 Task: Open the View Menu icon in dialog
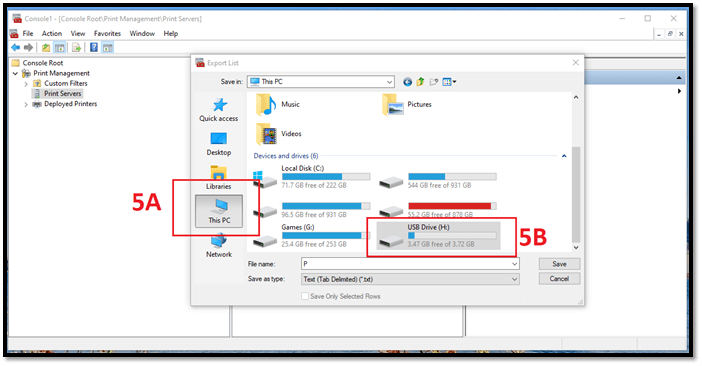449,82
